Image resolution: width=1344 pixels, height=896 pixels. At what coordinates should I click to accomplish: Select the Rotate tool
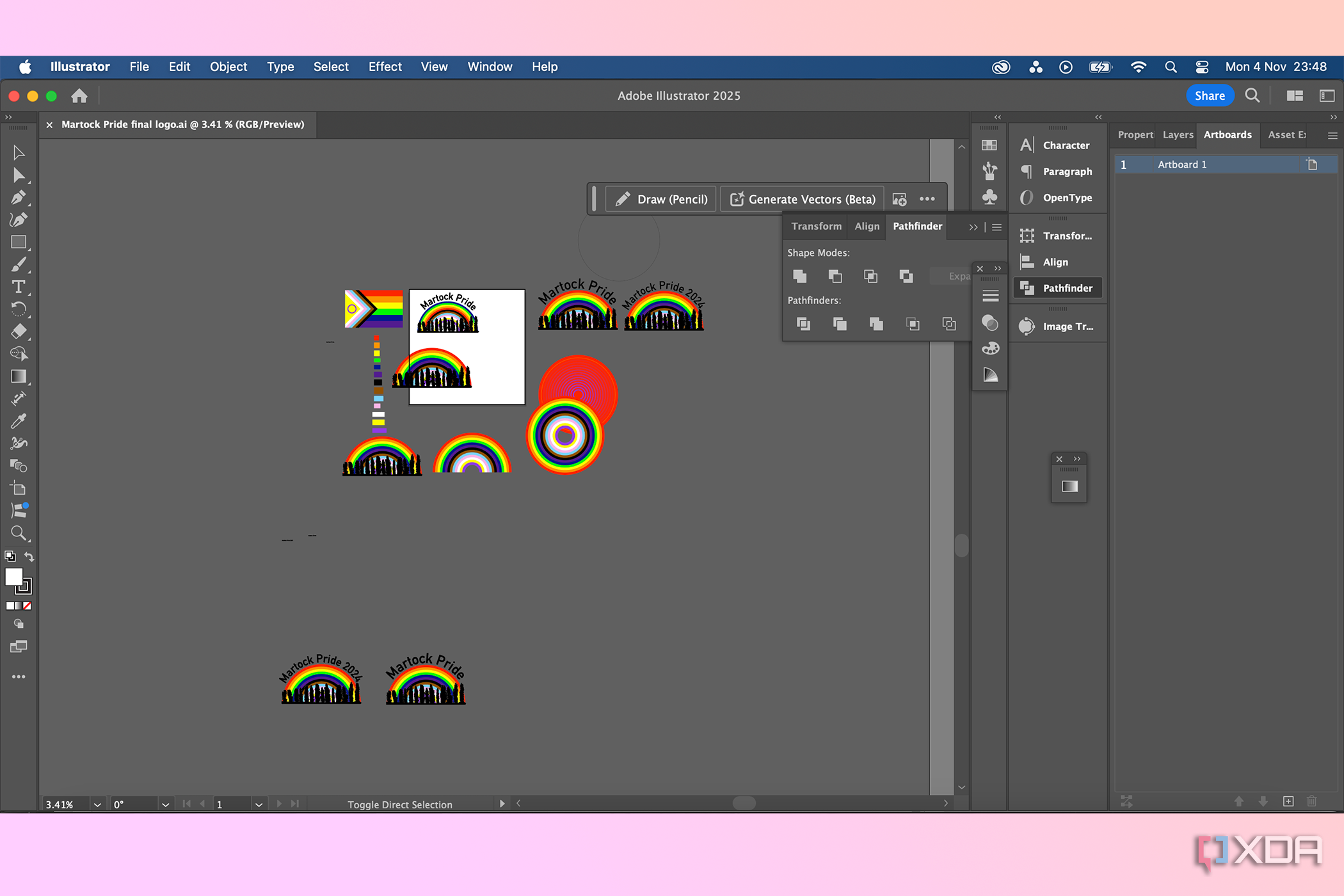[x=19, y=309]
